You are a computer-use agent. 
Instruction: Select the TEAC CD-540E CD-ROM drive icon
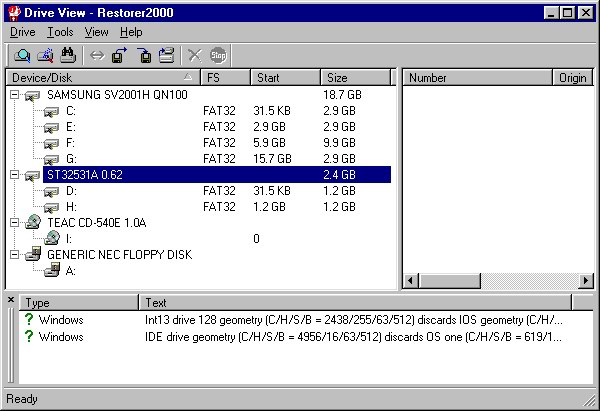click(32, 223)
